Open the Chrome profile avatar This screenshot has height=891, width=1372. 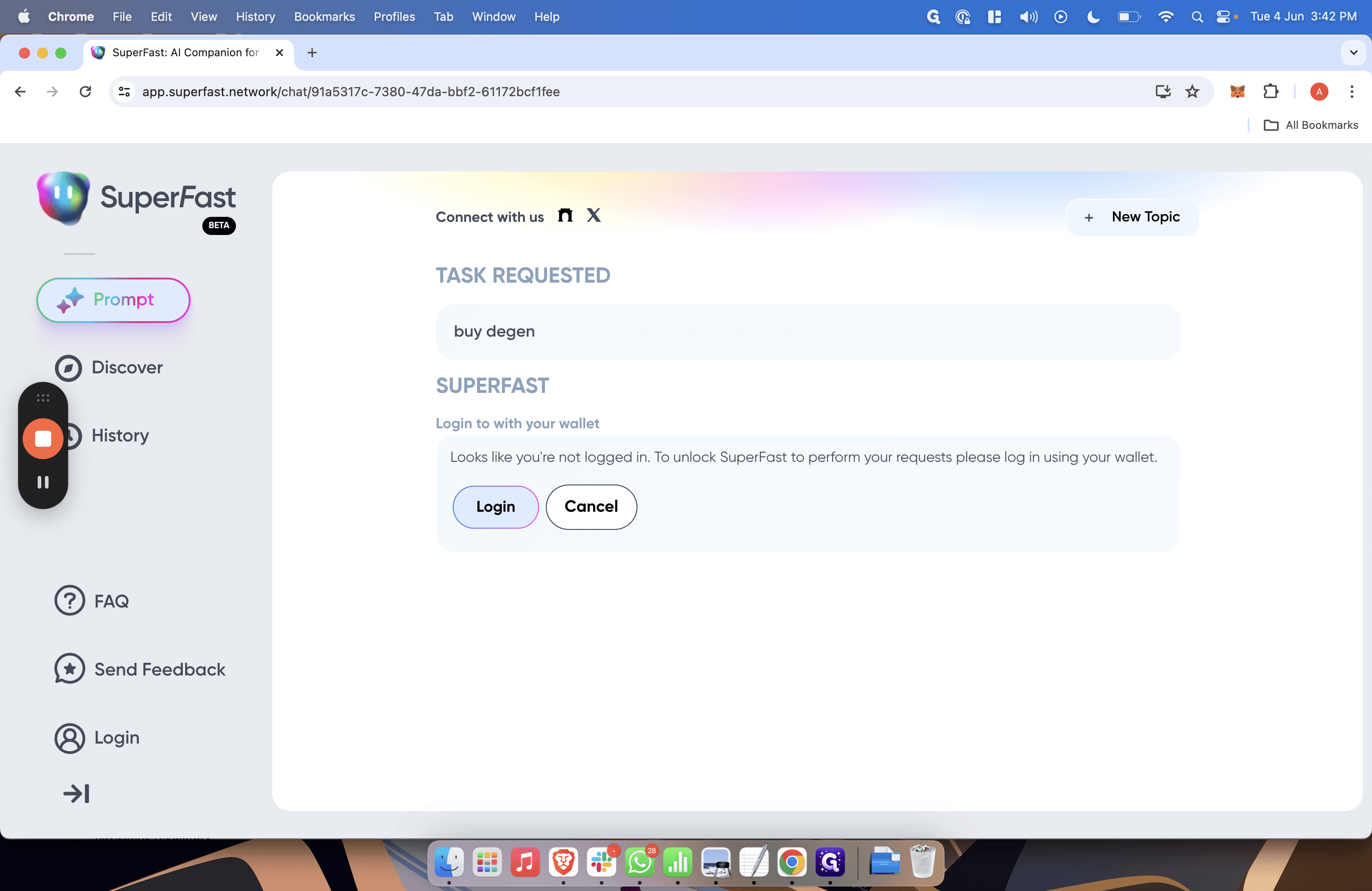[x=1319, y=92]
